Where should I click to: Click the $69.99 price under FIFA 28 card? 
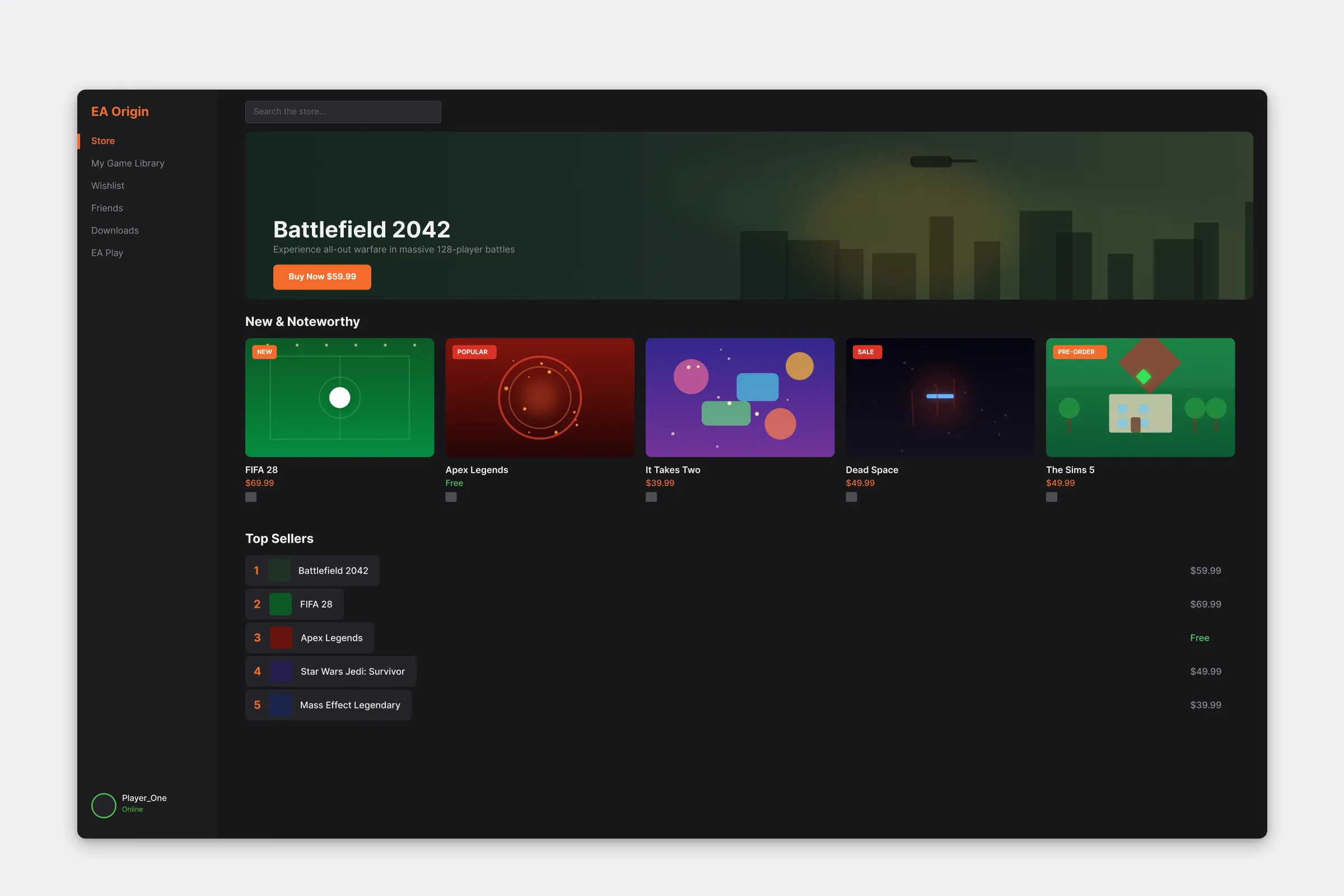coord(259,483)
